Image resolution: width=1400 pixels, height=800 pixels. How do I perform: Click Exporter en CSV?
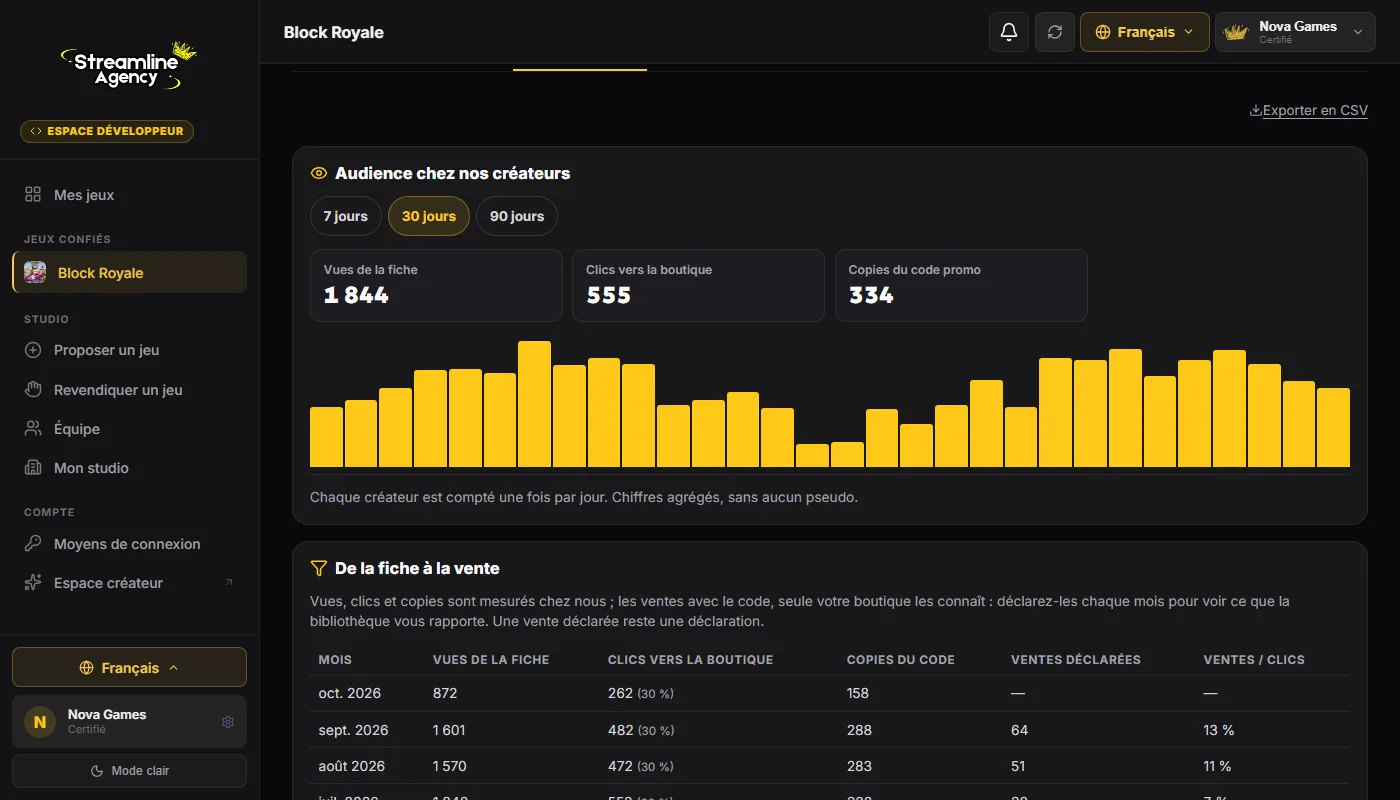(1308, 111)
